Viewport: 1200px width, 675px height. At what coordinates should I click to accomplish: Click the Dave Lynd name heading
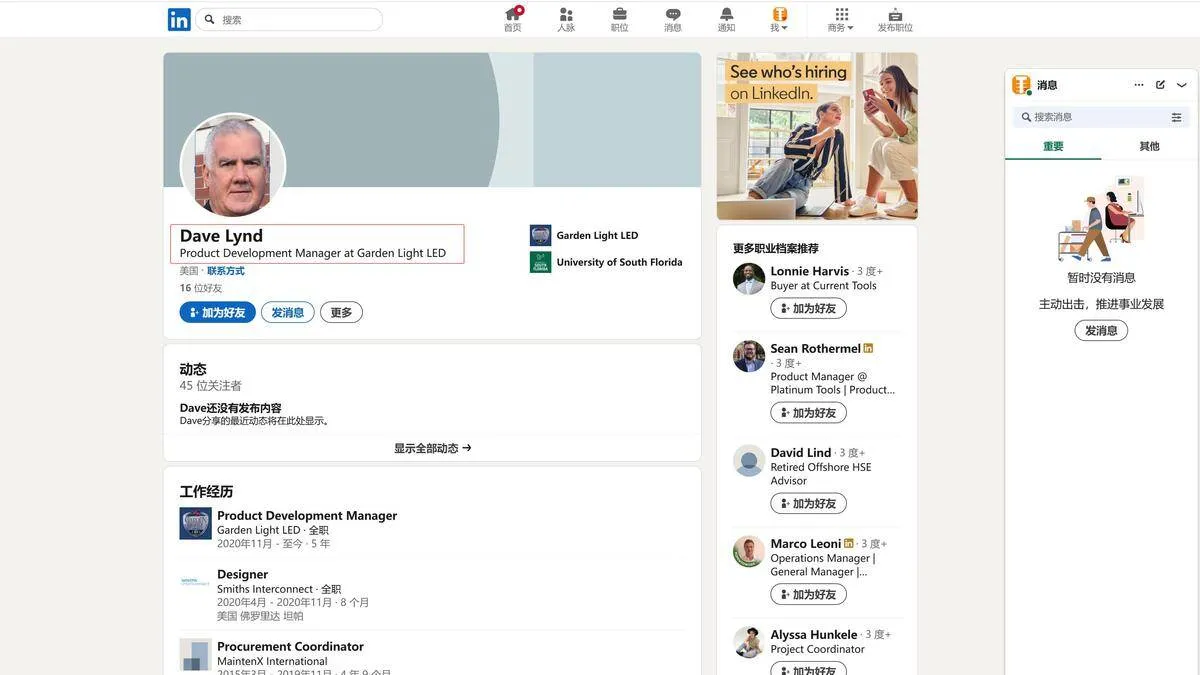click(221, 236)
